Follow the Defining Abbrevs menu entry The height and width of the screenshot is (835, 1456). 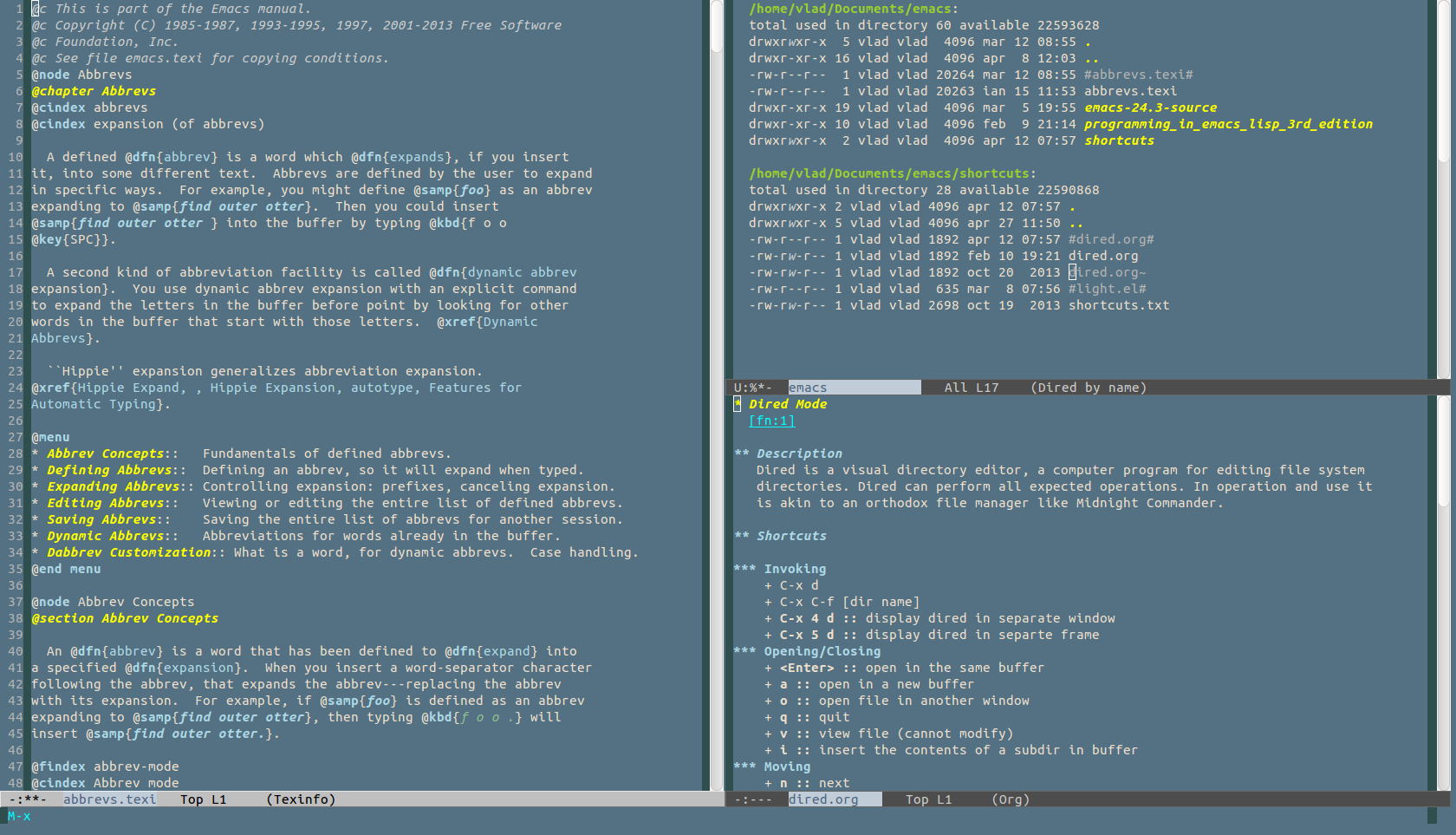(109, 470)
